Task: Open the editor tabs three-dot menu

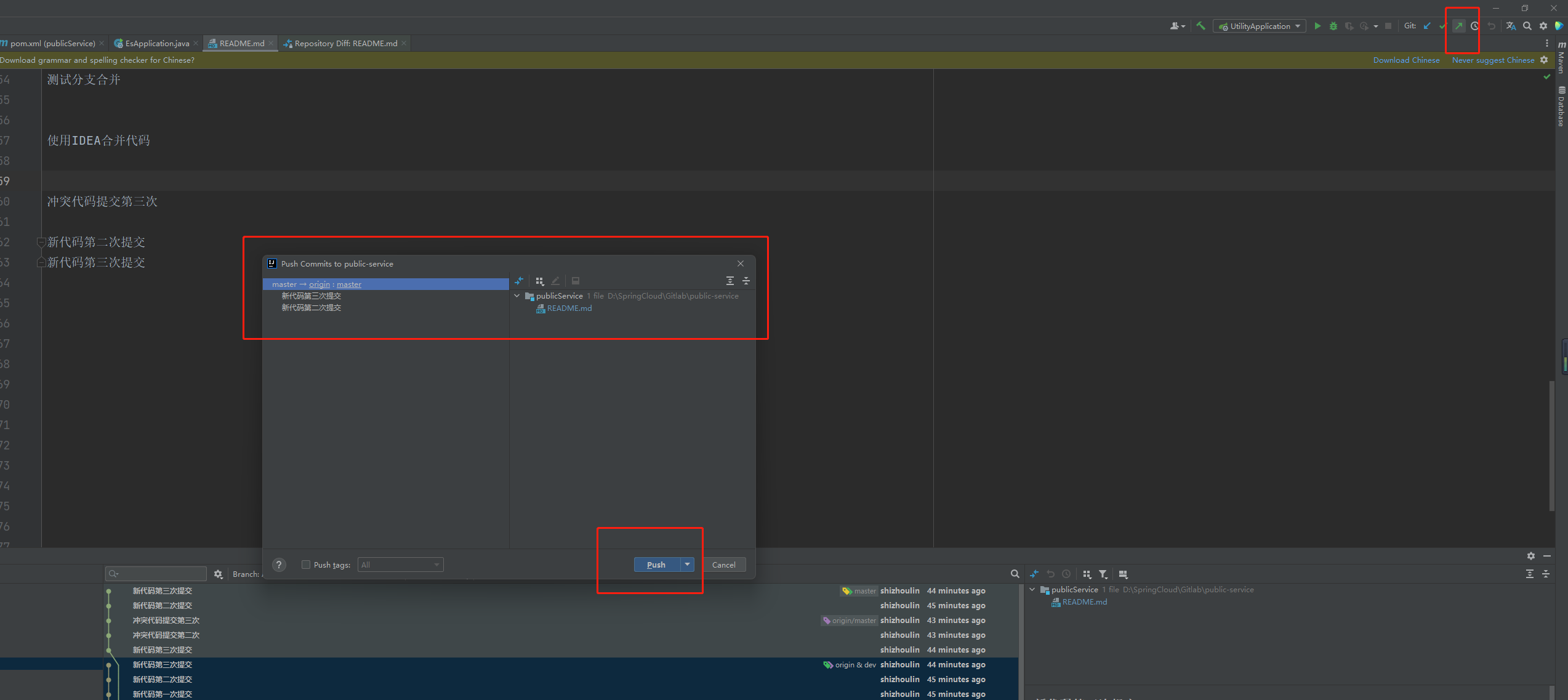Action: pyautogui.click(x=1546, y=43)
